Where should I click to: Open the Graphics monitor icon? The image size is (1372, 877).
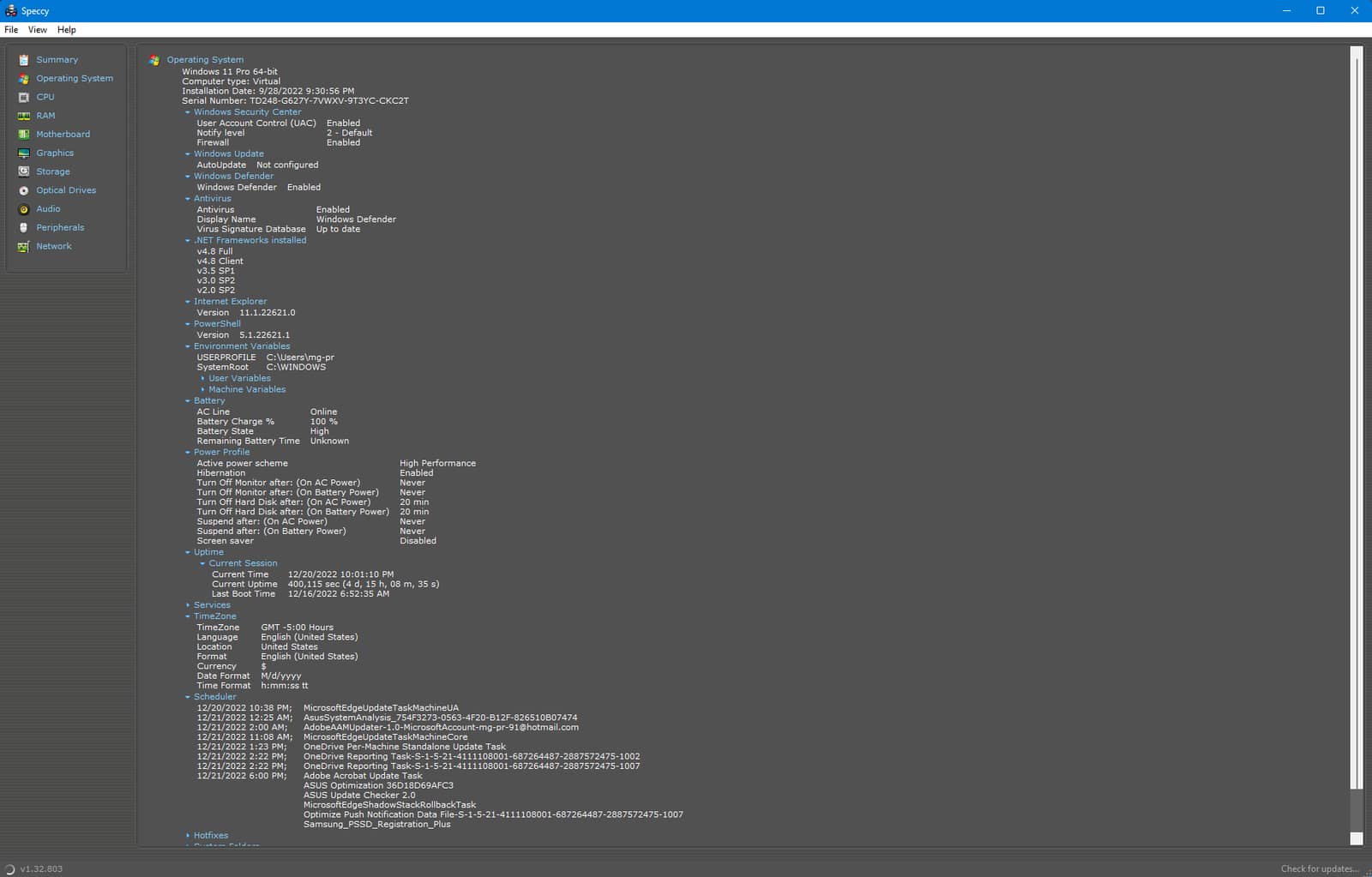(x=24, y=153)
